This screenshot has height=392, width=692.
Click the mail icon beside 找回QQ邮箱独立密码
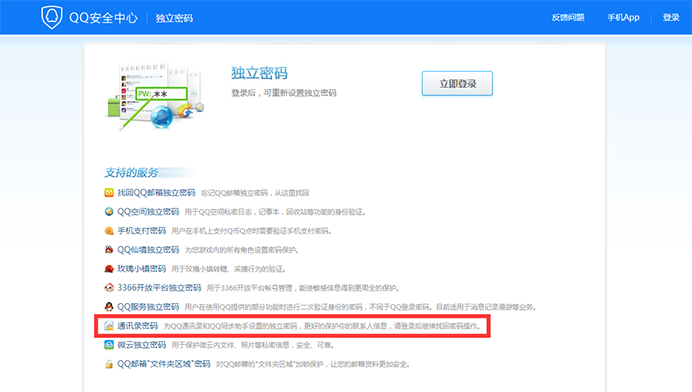click(109, 192)
